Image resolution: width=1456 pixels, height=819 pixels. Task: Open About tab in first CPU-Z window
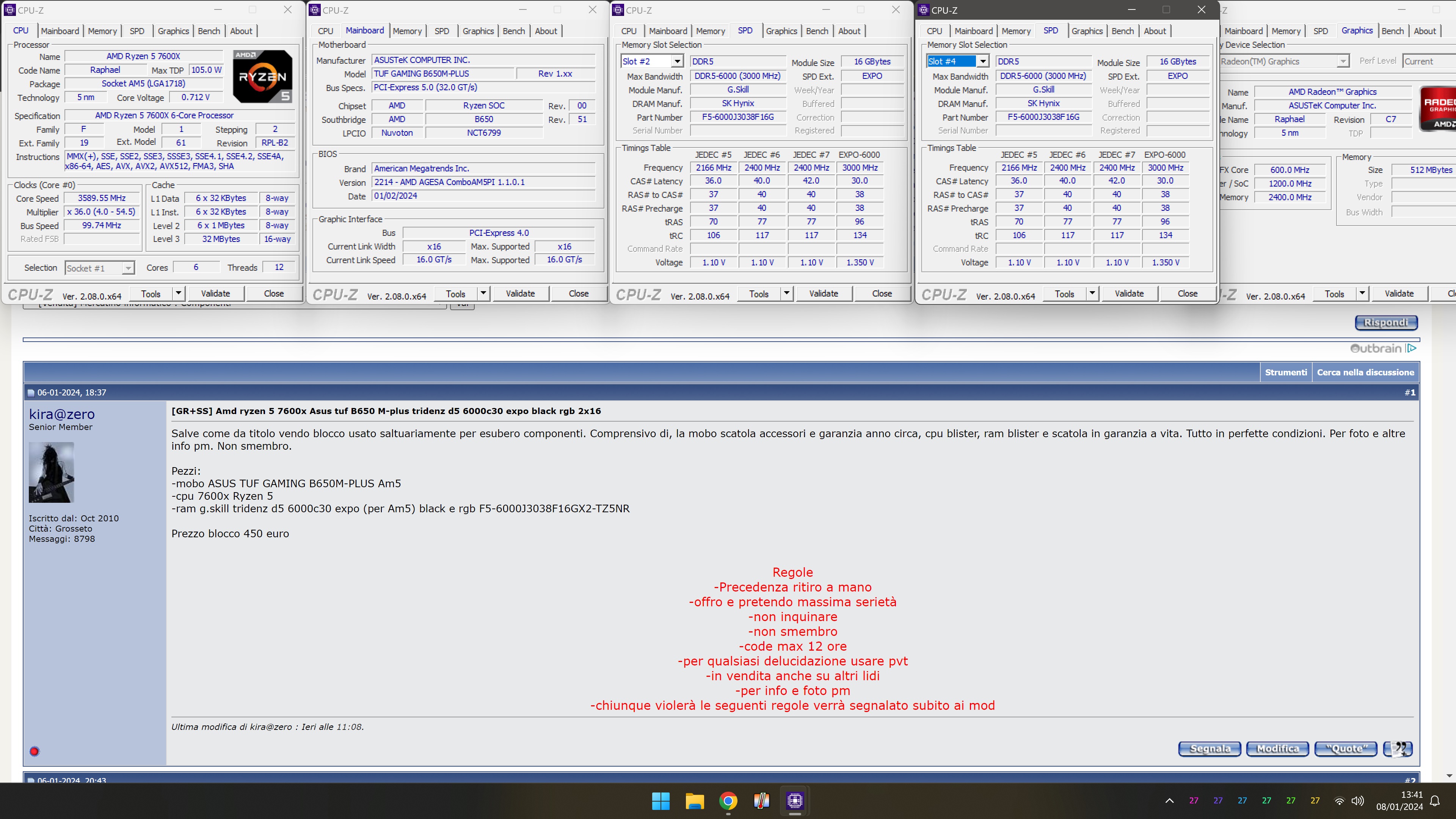pyautogui.click(x=241, y=31)
